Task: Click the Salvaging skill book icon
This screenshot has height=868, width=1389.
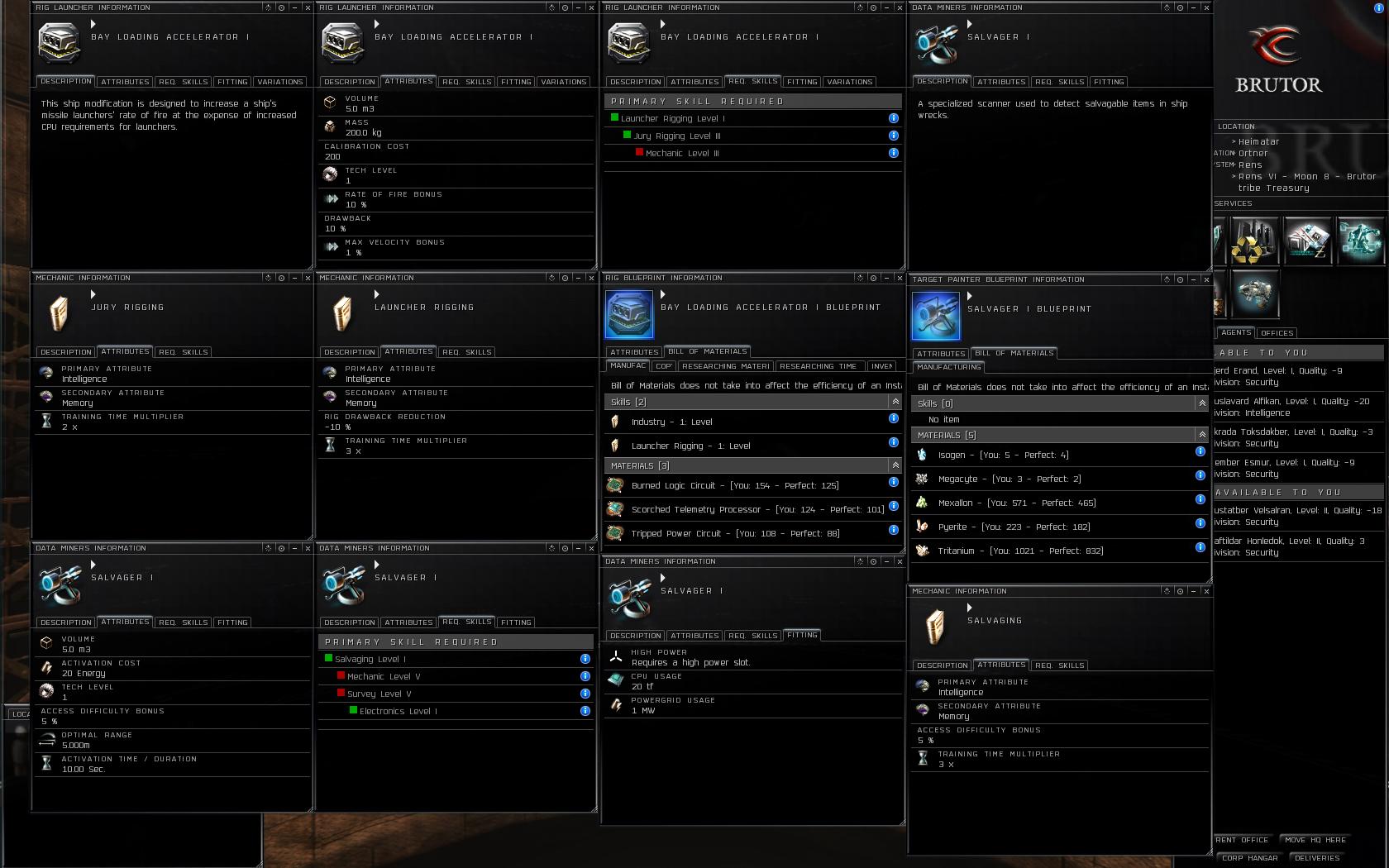Action: 935,627
